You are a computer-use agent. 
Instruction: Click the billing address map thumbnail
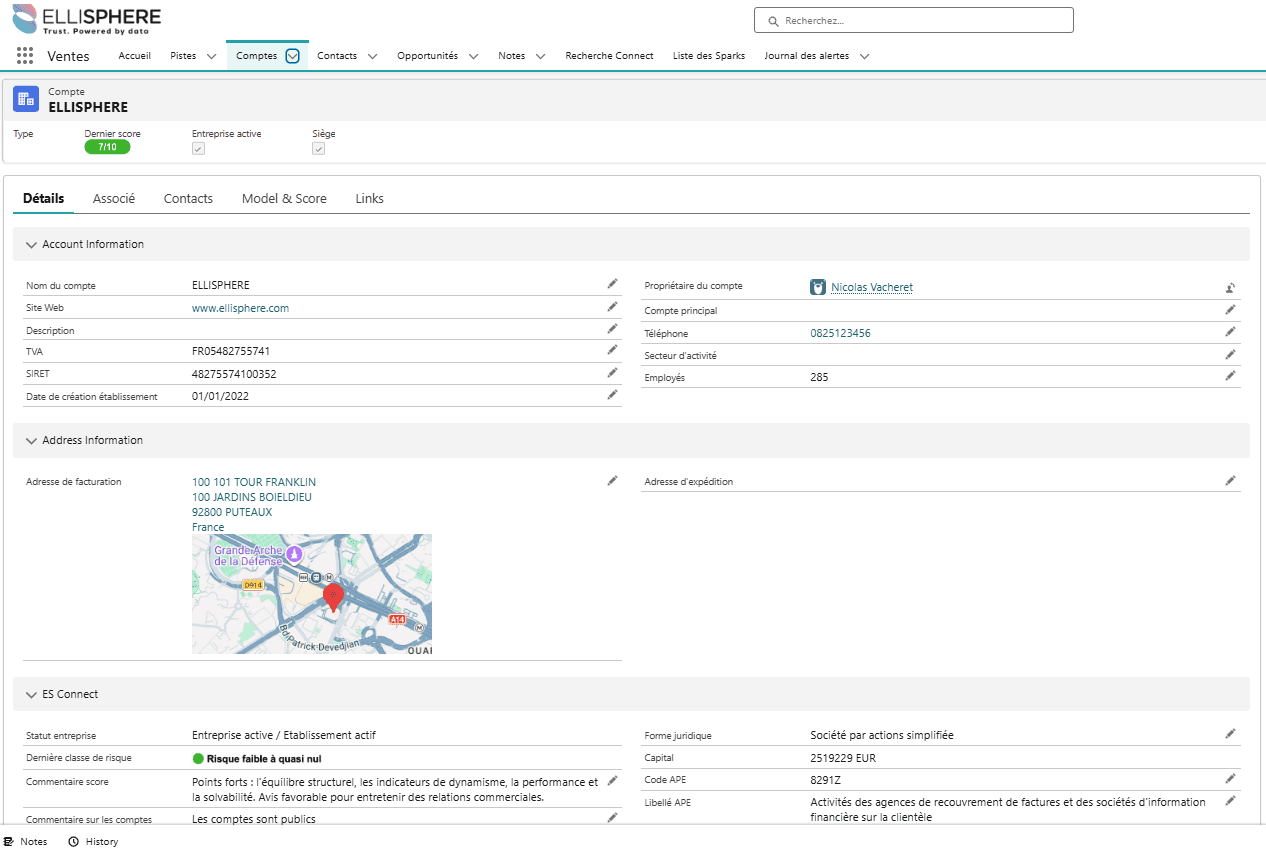point(312,594)
